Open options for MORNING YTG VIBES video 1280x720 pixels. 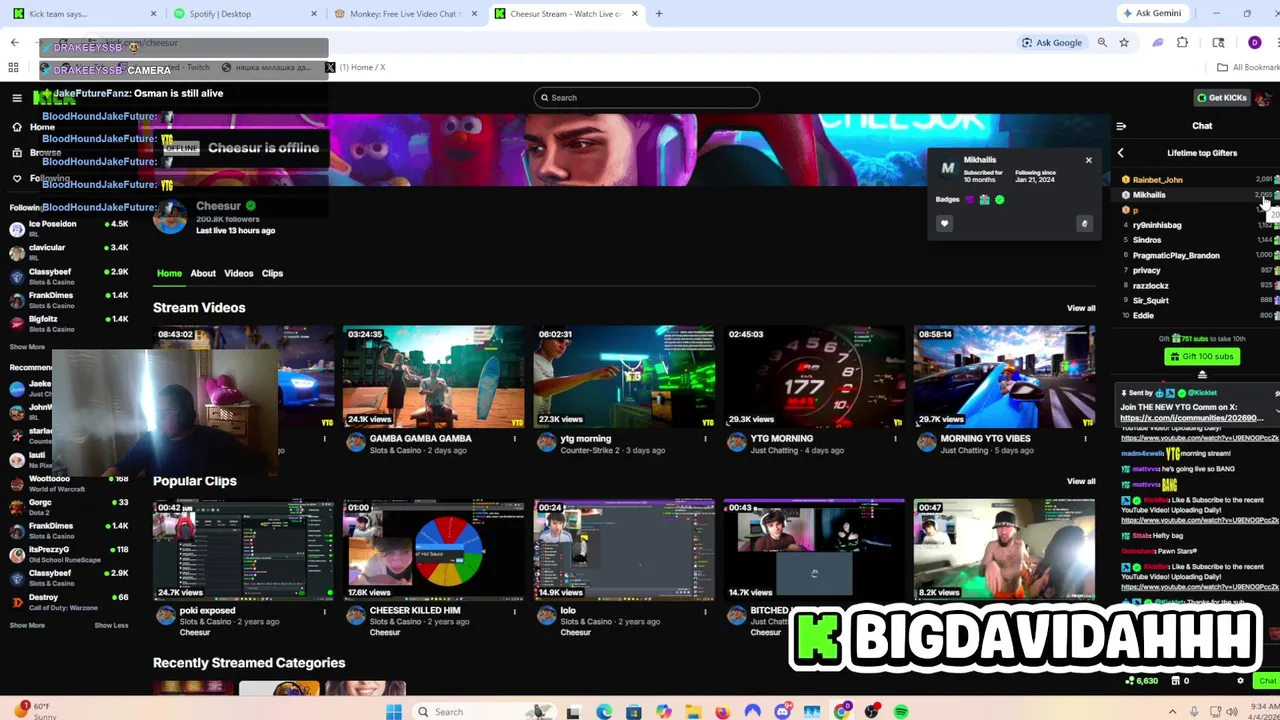coord(1086,439)
